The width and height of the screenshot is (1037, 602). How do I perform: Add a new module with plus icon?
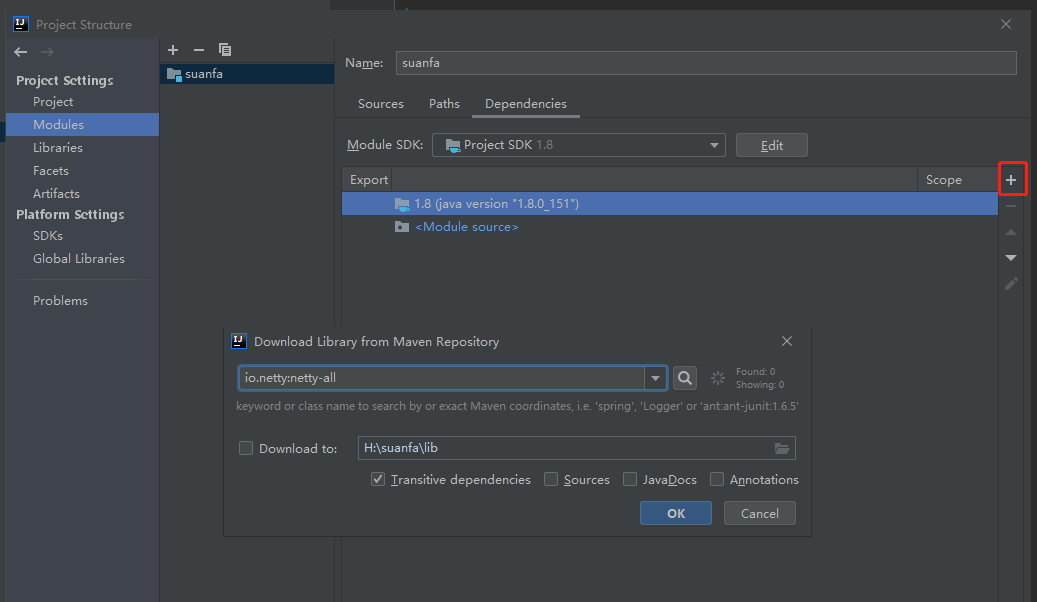pos(173,50)
